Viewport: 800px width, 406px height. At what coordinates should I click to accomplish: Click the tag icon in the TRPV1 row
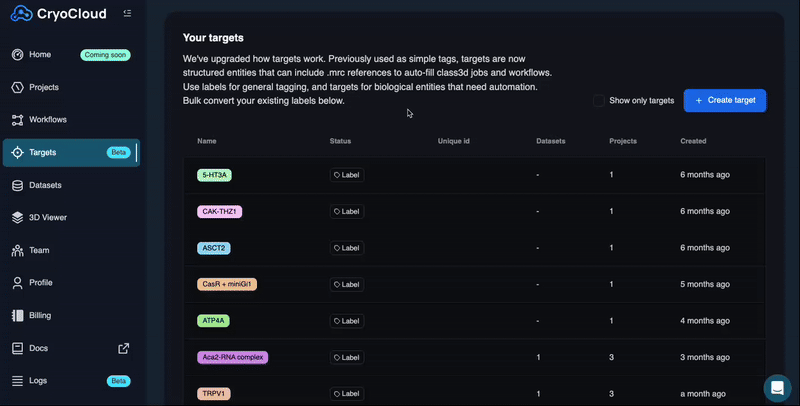337,394
